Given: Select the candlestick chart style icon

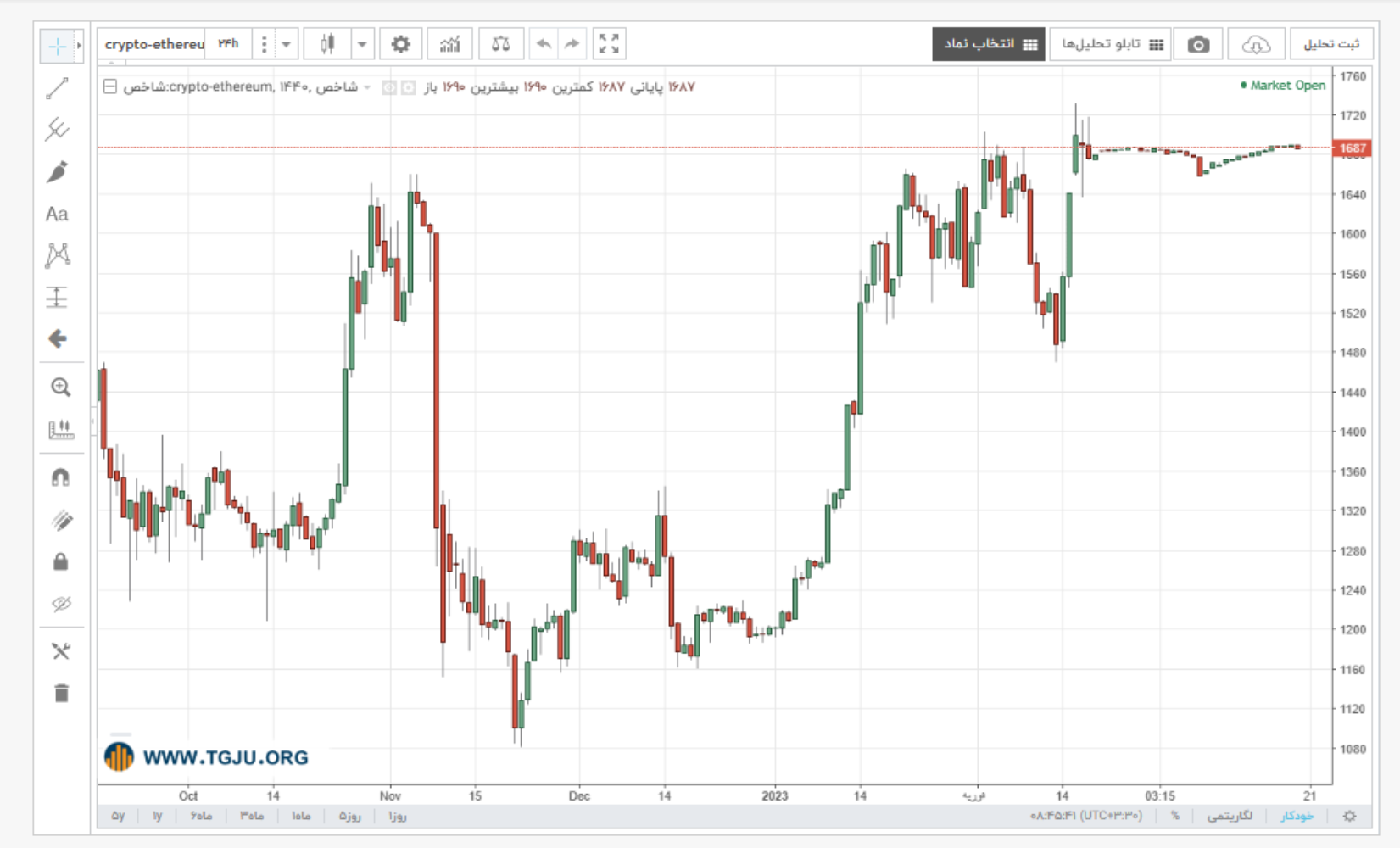Looking at the screenshot, I should click(x=327, y=44).
